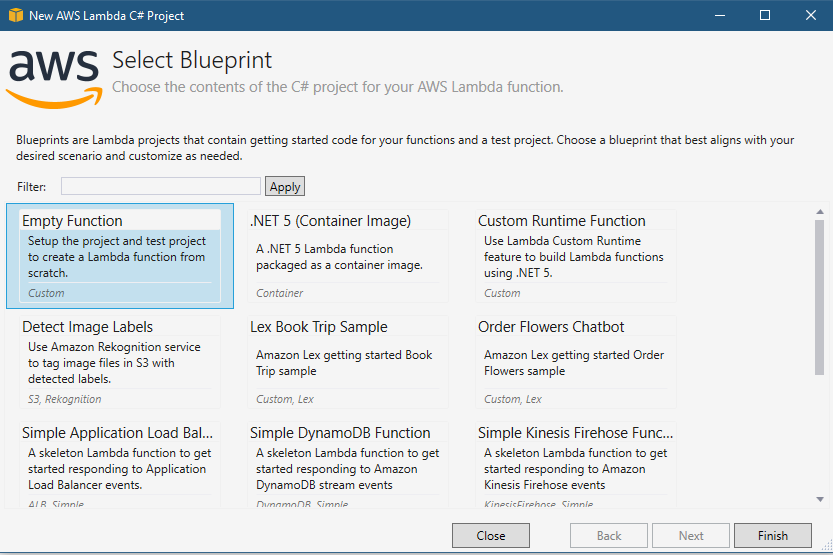The image size is (833, 555).
Task: Click the scrollbar down arrow
Action: 820,499
